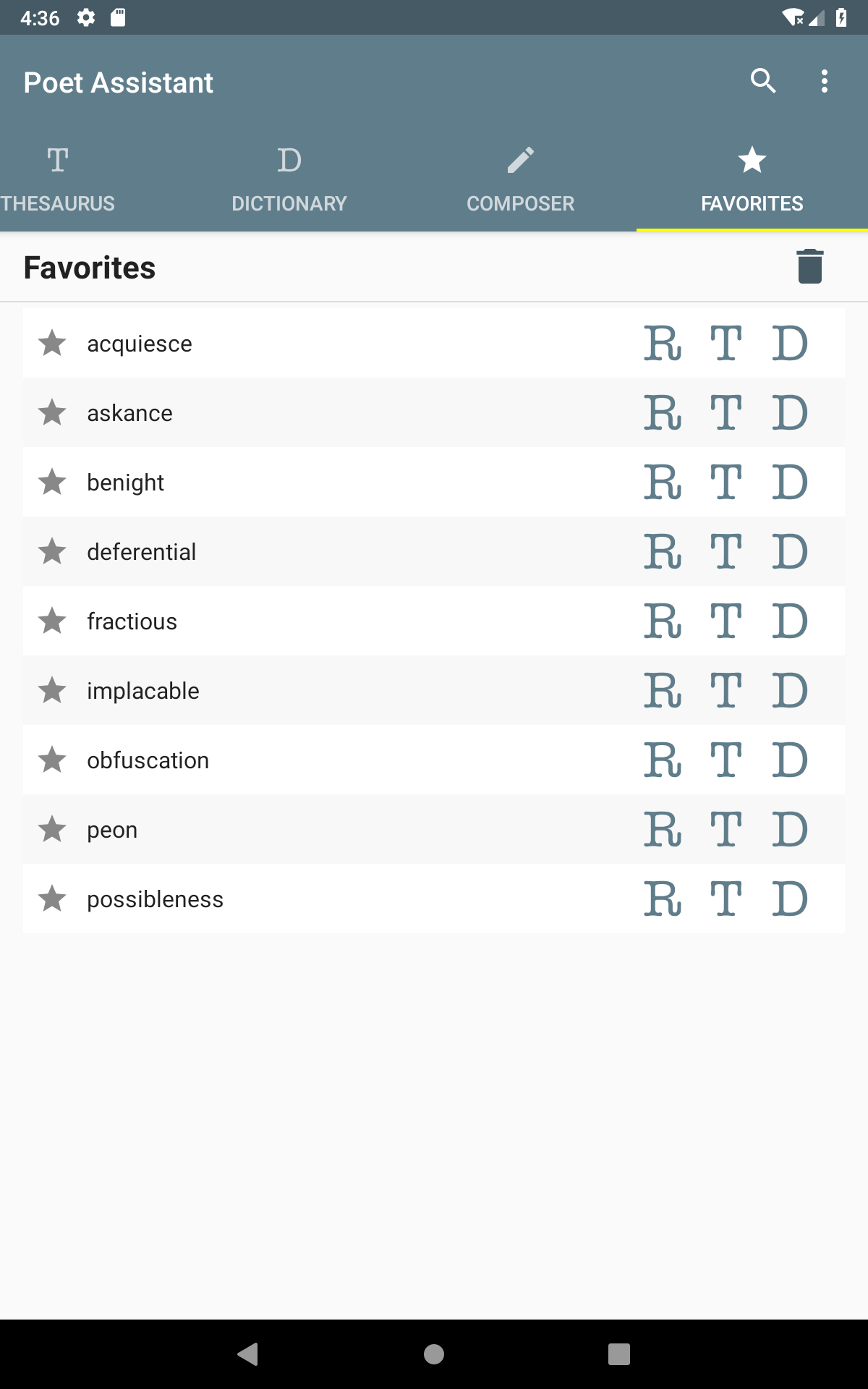Switch to the Dictionary tab

click(289, 179)
